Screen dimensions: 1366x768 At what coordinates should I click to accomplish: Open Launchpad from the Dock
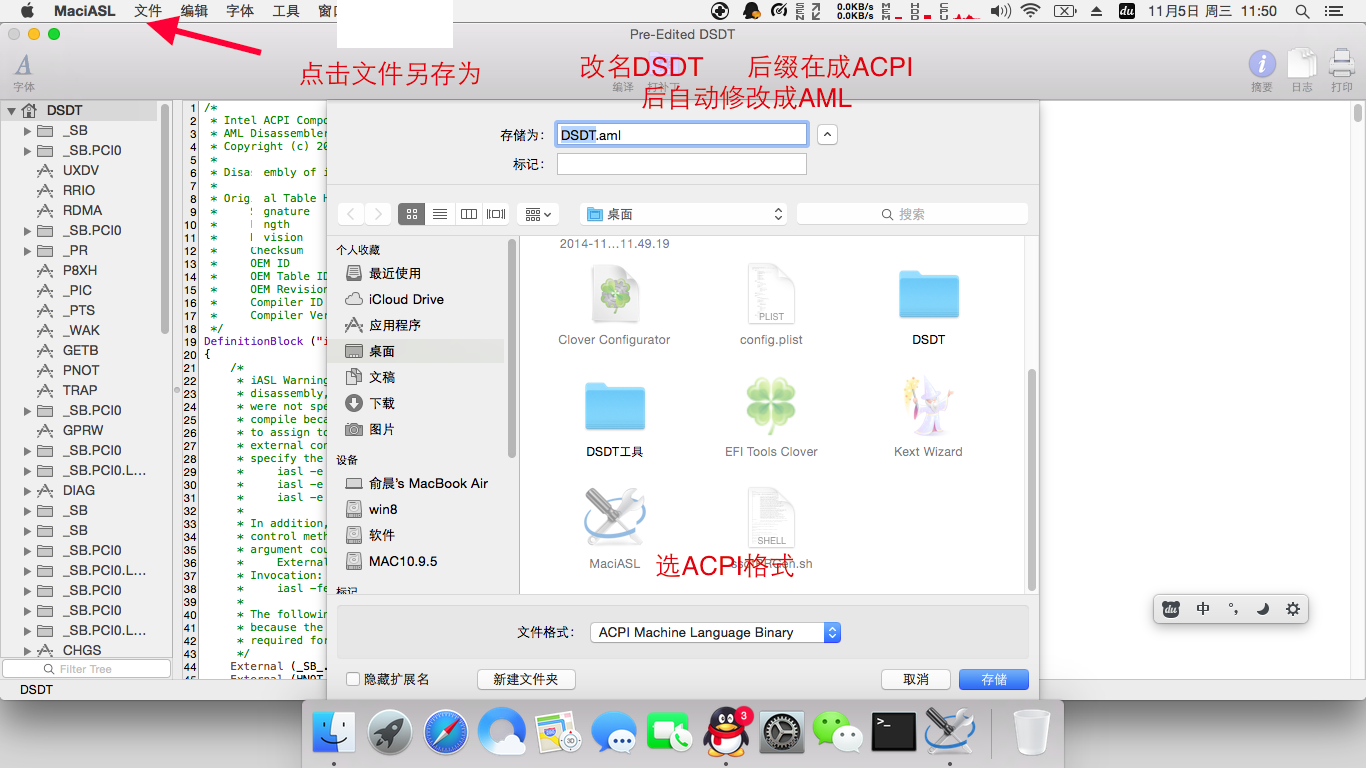click(x=389, y=732)
